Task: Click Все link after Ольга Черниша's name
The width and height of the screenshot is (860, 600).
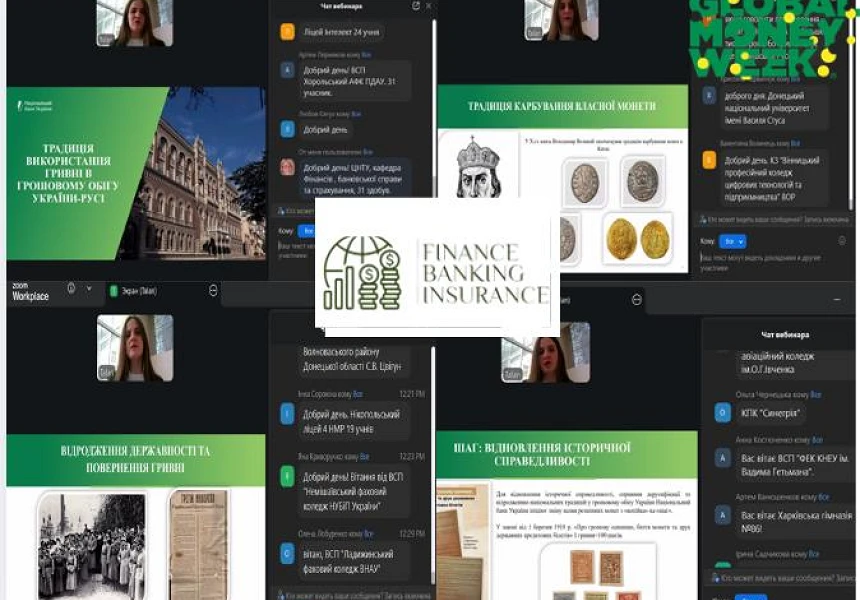Action: point(816,395)
